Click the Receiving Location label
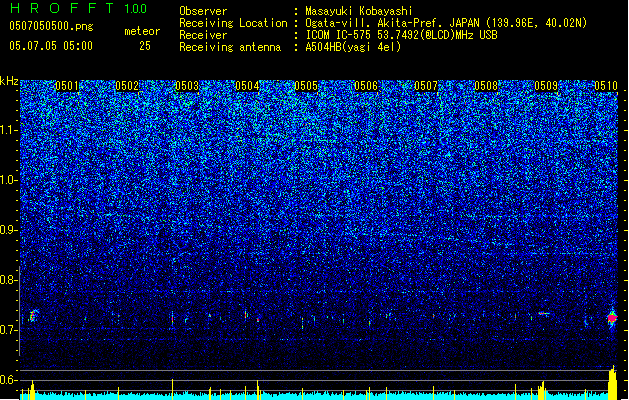The height and width of the screenshot is (400, 629). click(x=233, y=23)
